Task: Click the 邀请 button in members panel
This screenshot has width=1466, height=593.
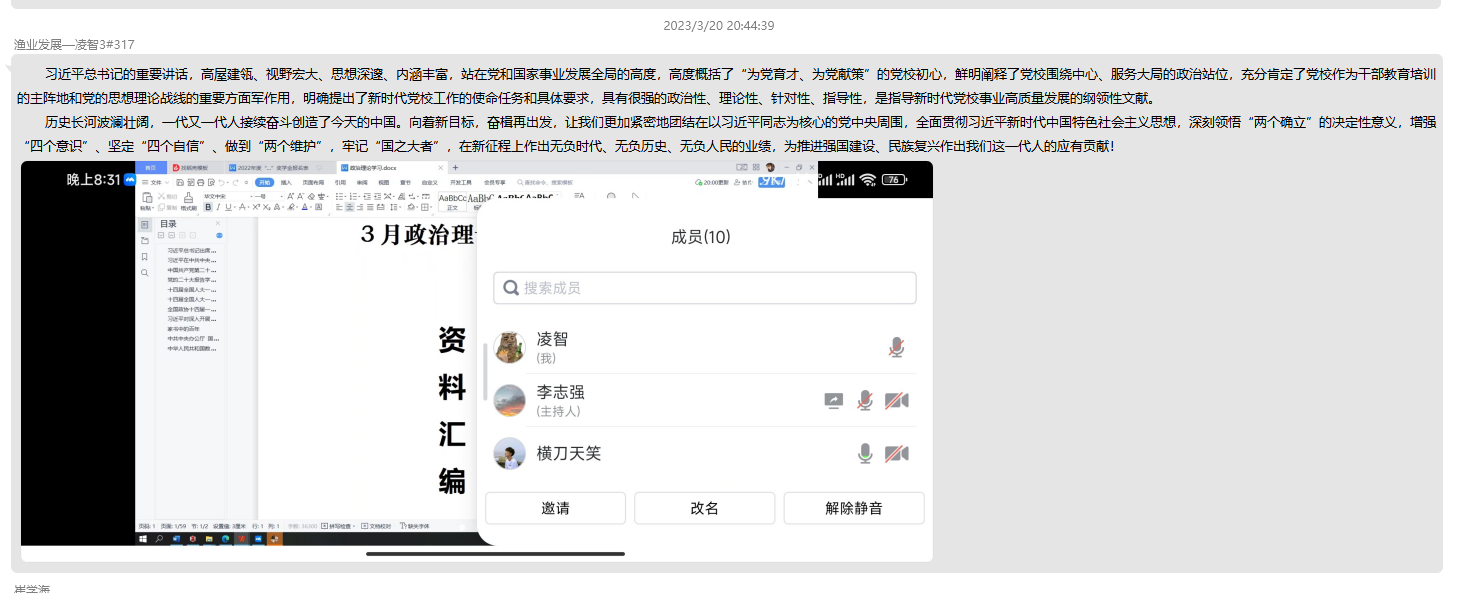Action: coord(555,508)
